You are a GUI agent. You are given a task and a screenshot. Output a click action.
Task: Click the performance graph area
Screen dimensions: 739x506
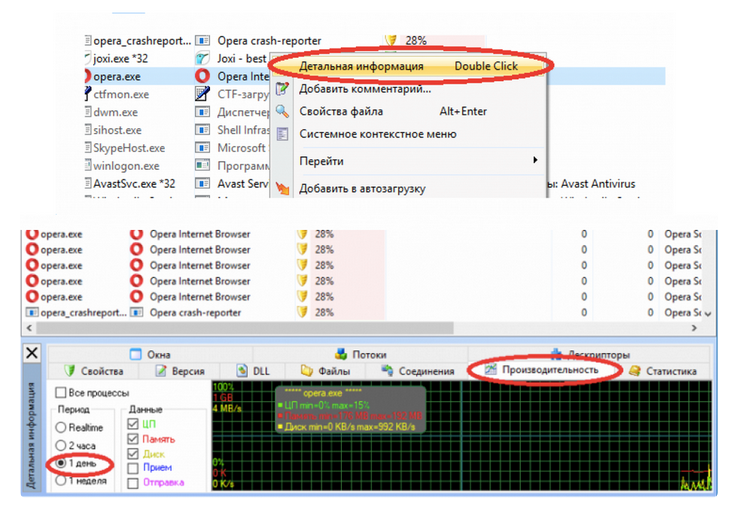[462, 436]
